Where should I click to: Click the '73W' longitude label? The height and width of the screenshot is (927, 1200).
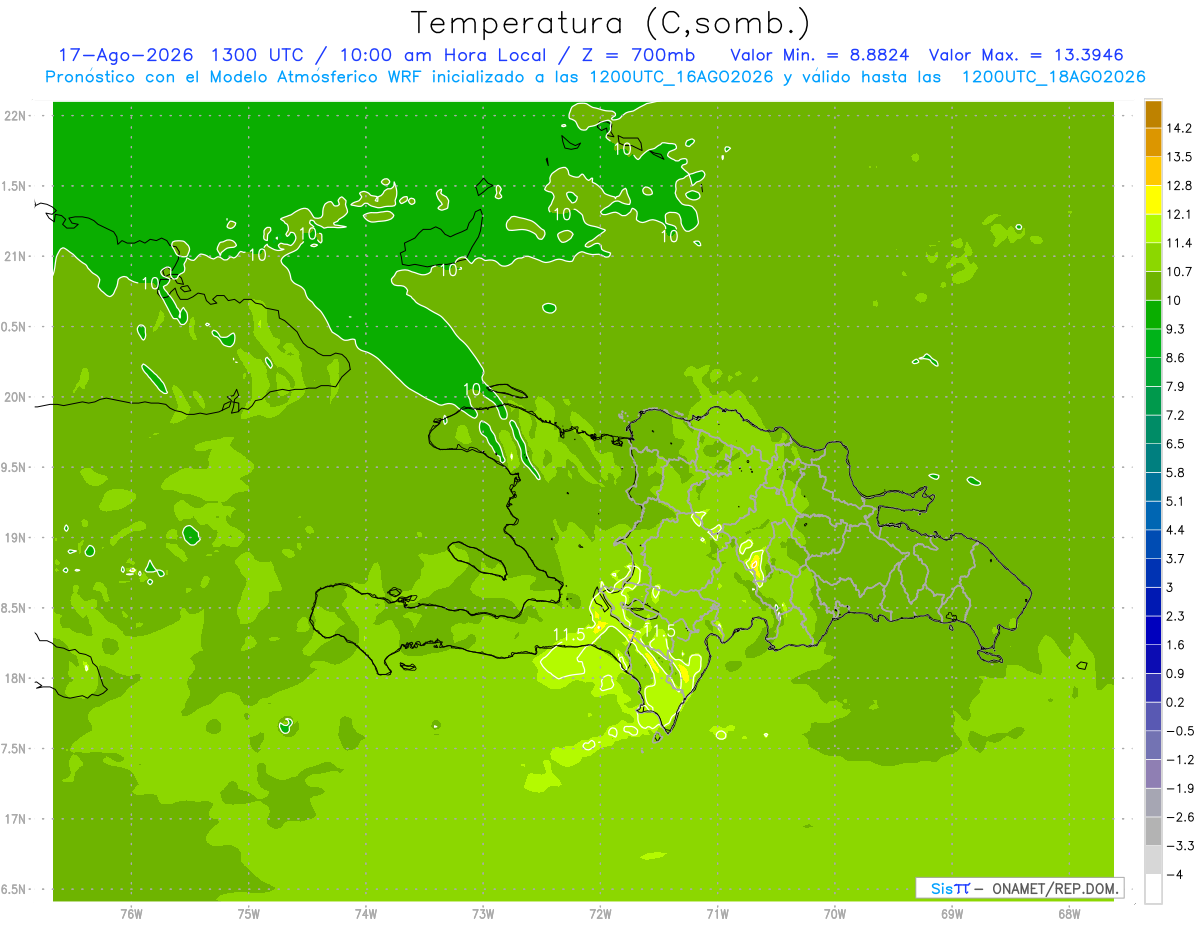pos(483,913)
